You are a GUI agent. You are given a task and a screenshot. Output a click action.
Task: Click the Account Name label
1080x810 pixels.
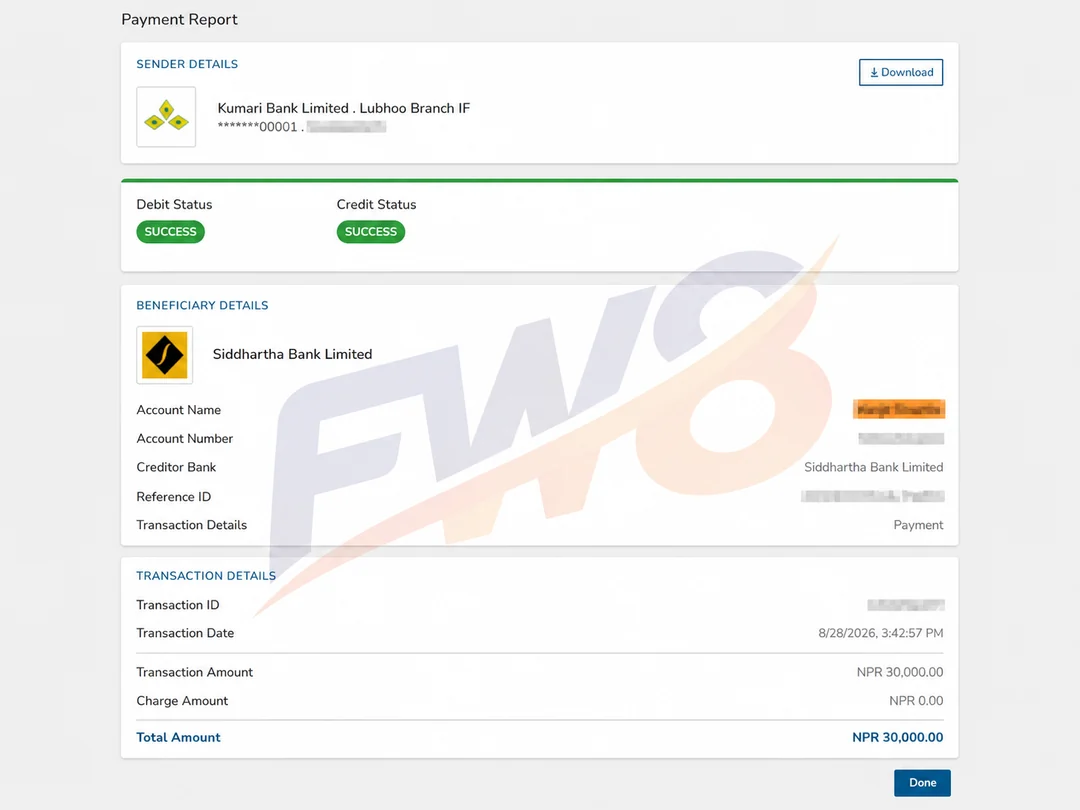[178, 410]
